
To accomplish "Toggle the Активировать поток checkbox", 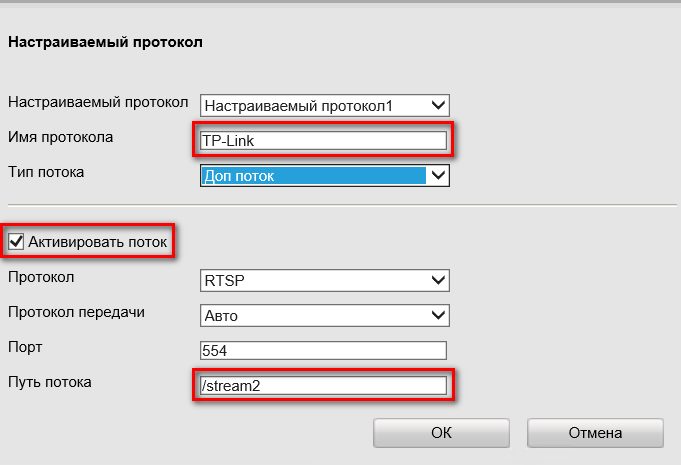I will pyautogui.click(x=16, y=241).
